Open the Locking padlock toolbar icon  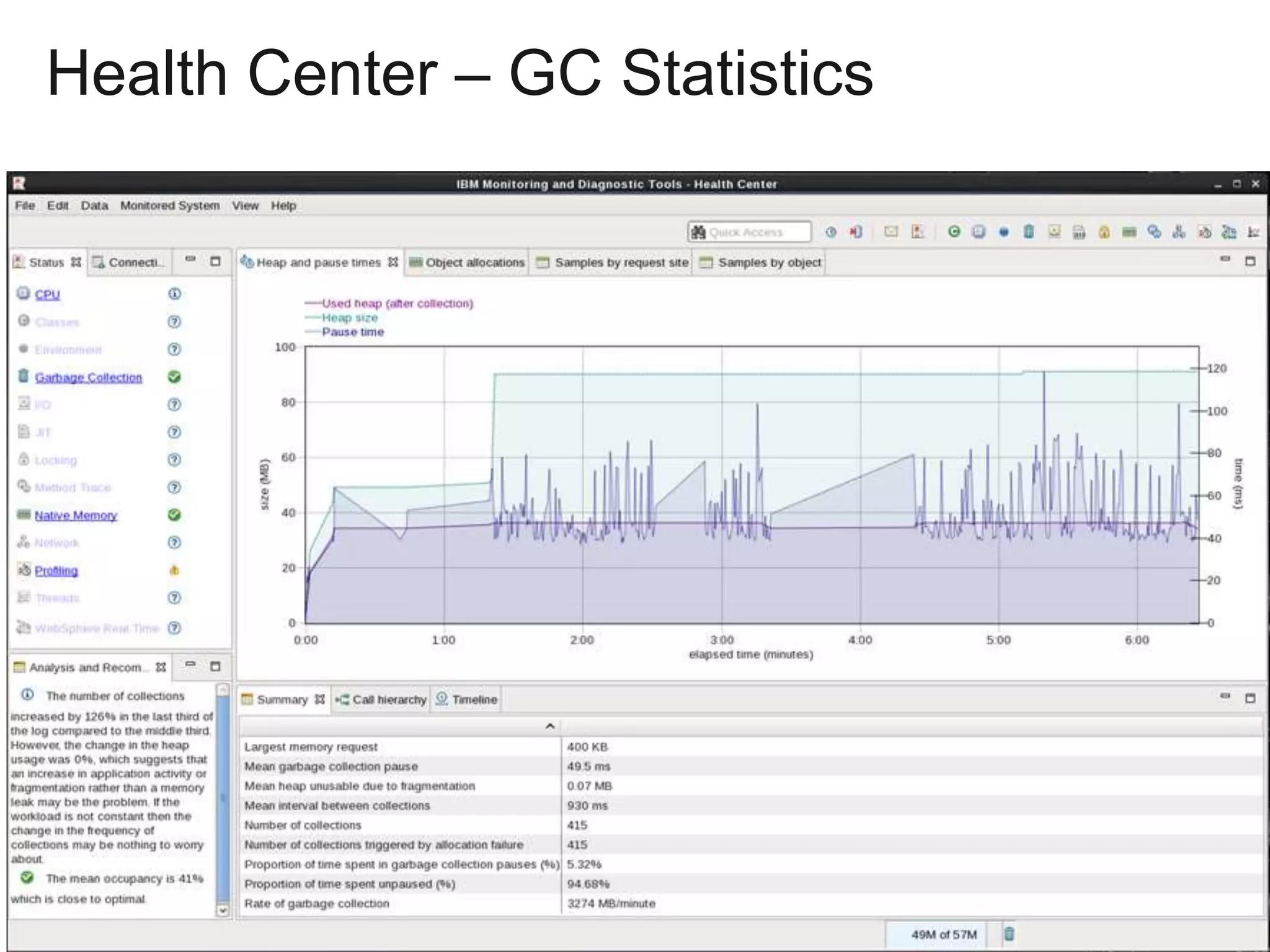(x=1104, y=232)
